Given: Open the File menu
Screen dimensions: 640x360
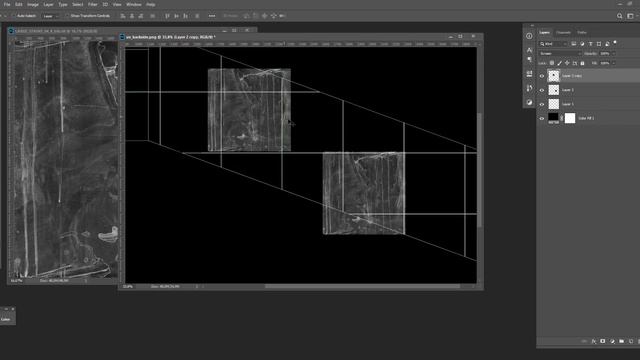Looking at the screenshot, I should [7, 4].
